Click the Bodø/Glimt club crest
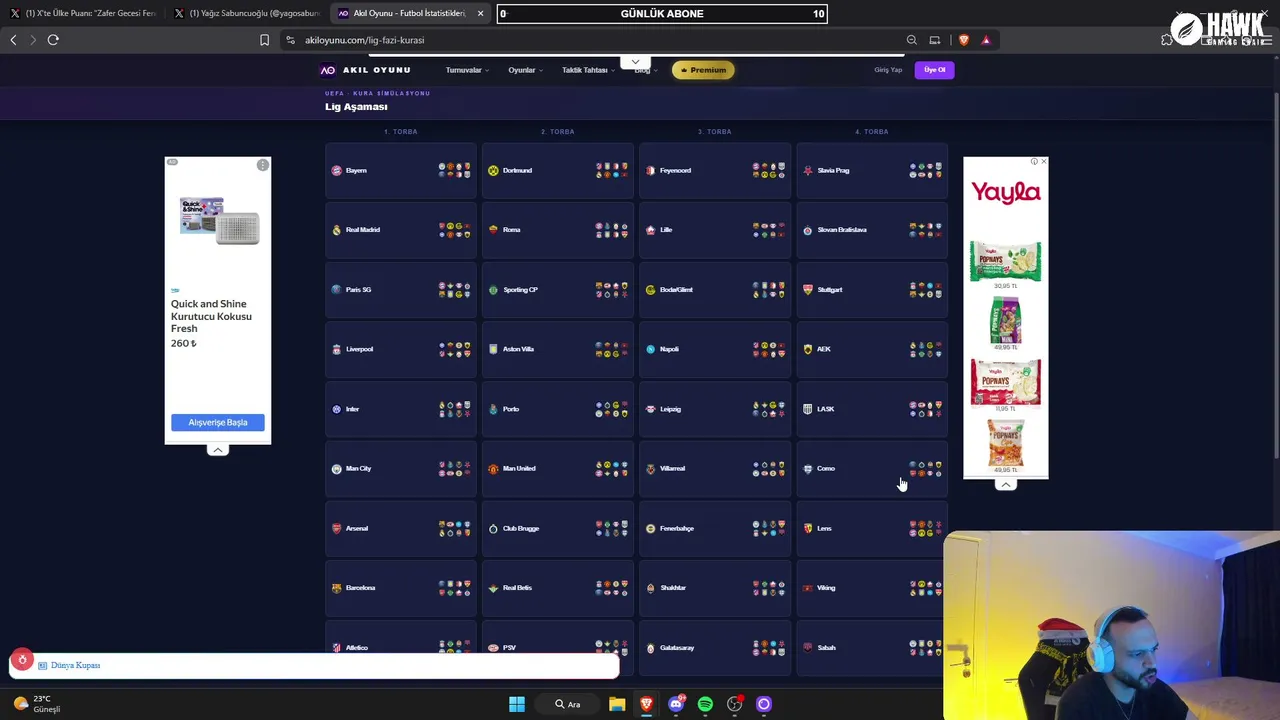 (650, 290)
